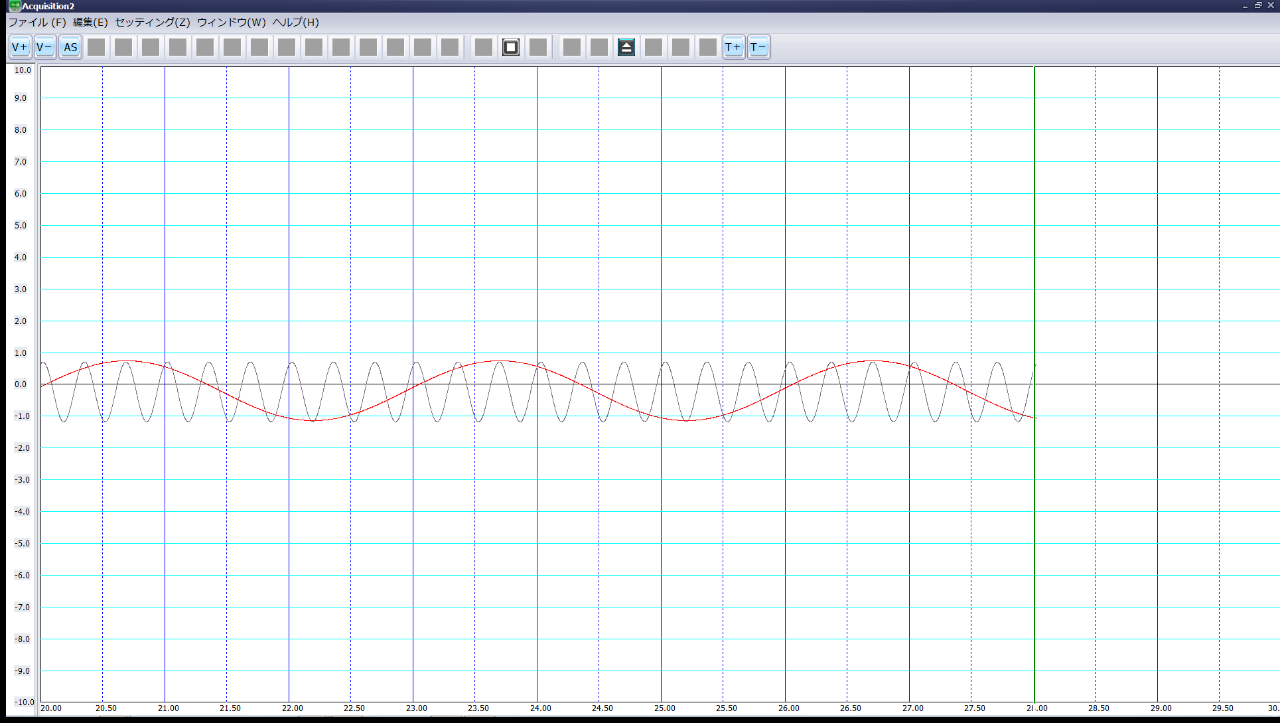Click the disabled button left of T+

[x=707, y=47]
